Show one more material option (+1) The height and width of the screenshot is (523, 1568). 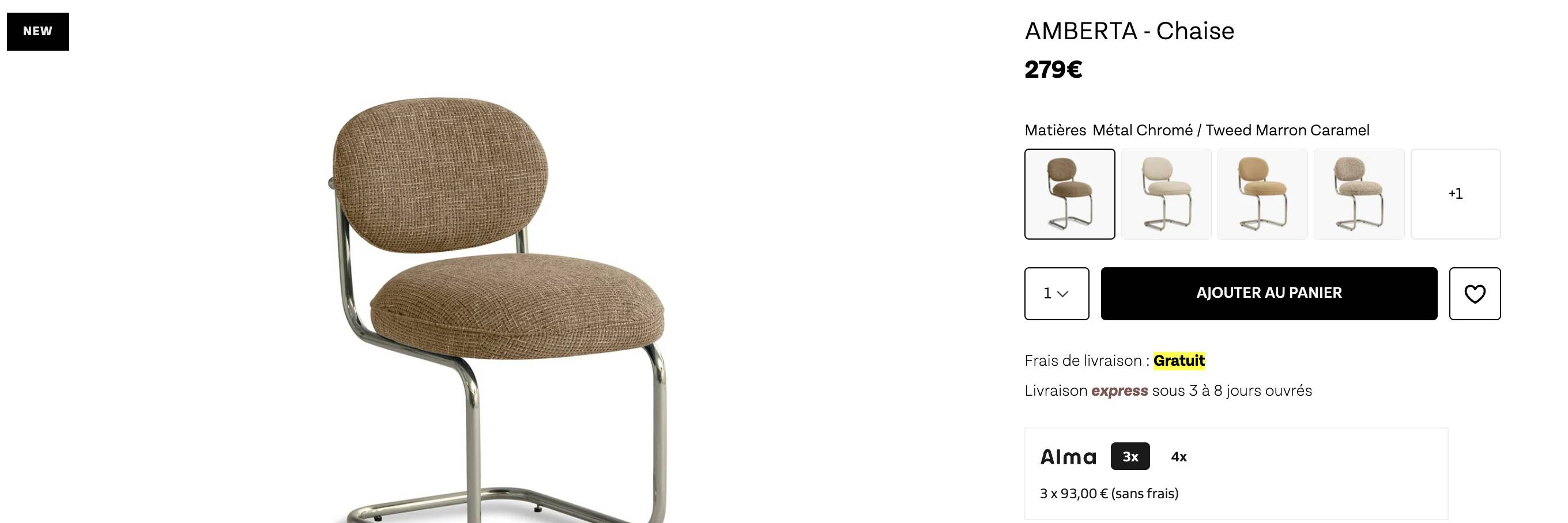pos(1456,194)
